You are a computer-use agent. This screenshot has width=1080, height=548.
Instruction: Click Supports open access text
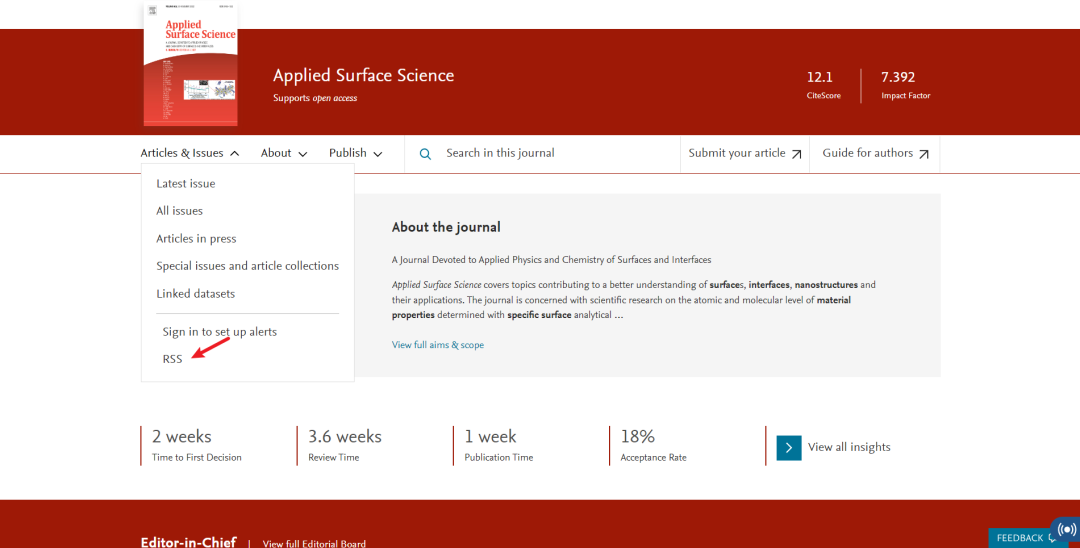[x=315, y=98]
